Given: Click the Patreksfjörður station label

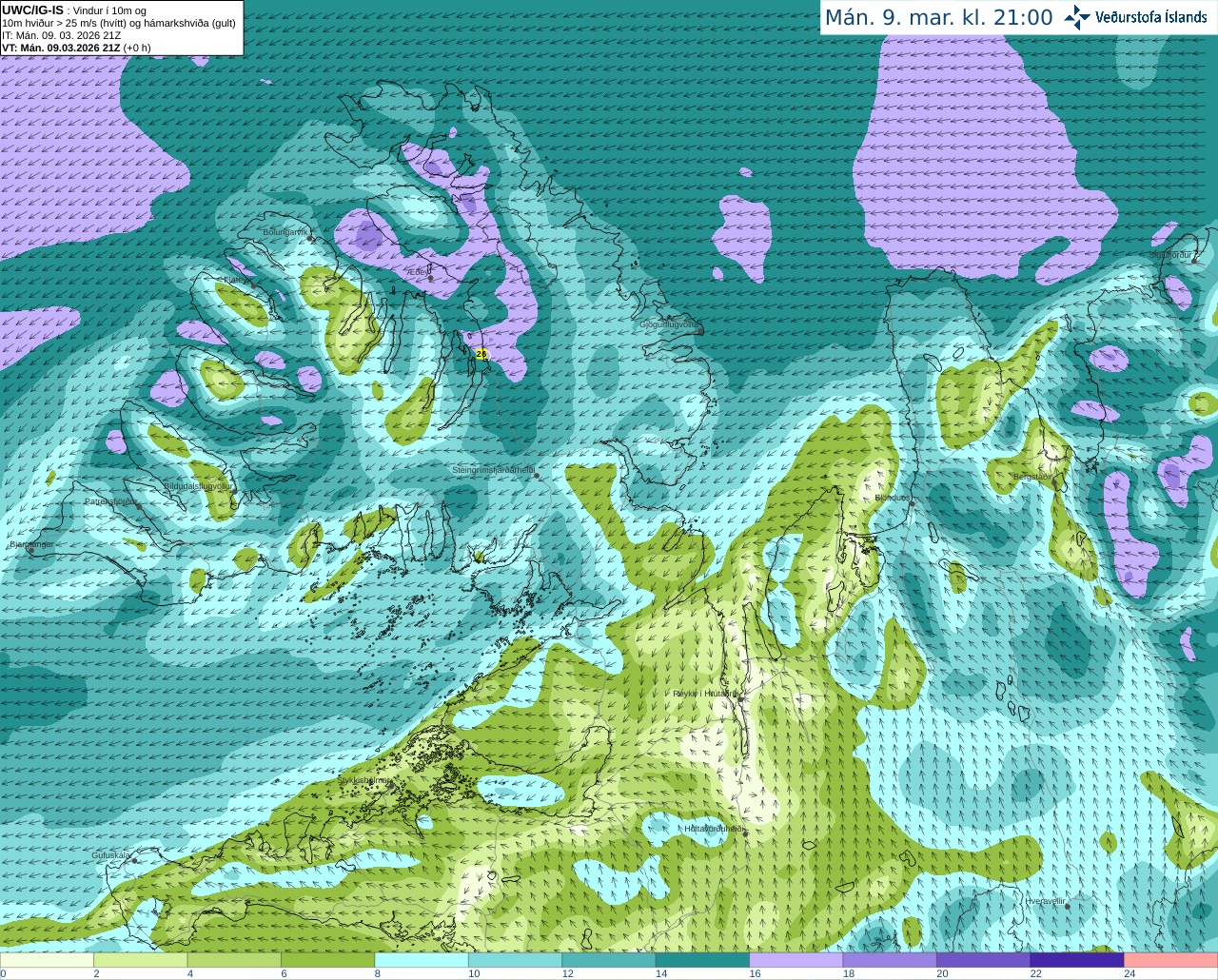Looking at the screenshot, I should click(111, 500).
